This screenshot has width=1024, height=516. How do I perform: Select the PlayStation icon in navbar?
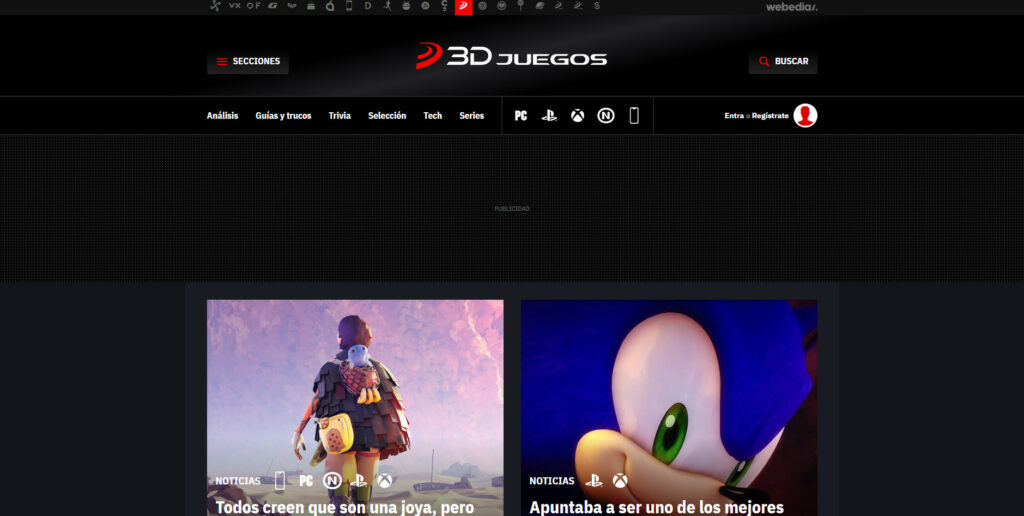[549, 116]
